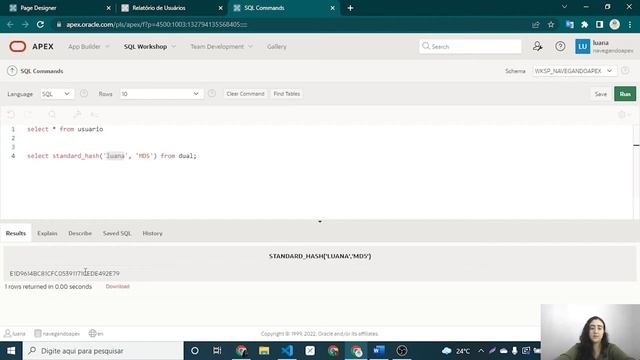
Task: Click the Clear Command button
Action: [x=245, y=94]
